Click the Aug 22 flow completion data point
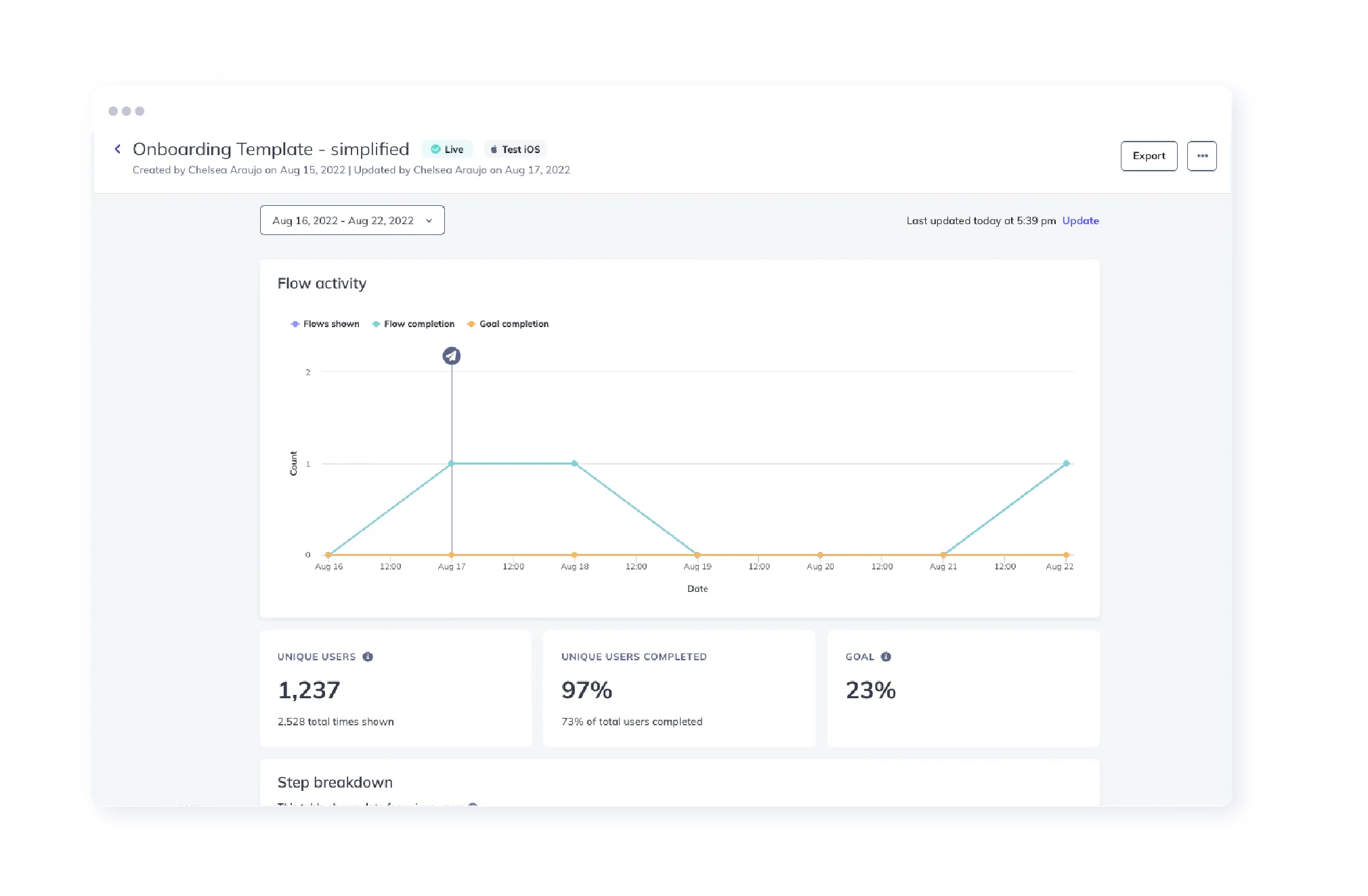The image size is (1368, 896). (x=1066, y=464)
